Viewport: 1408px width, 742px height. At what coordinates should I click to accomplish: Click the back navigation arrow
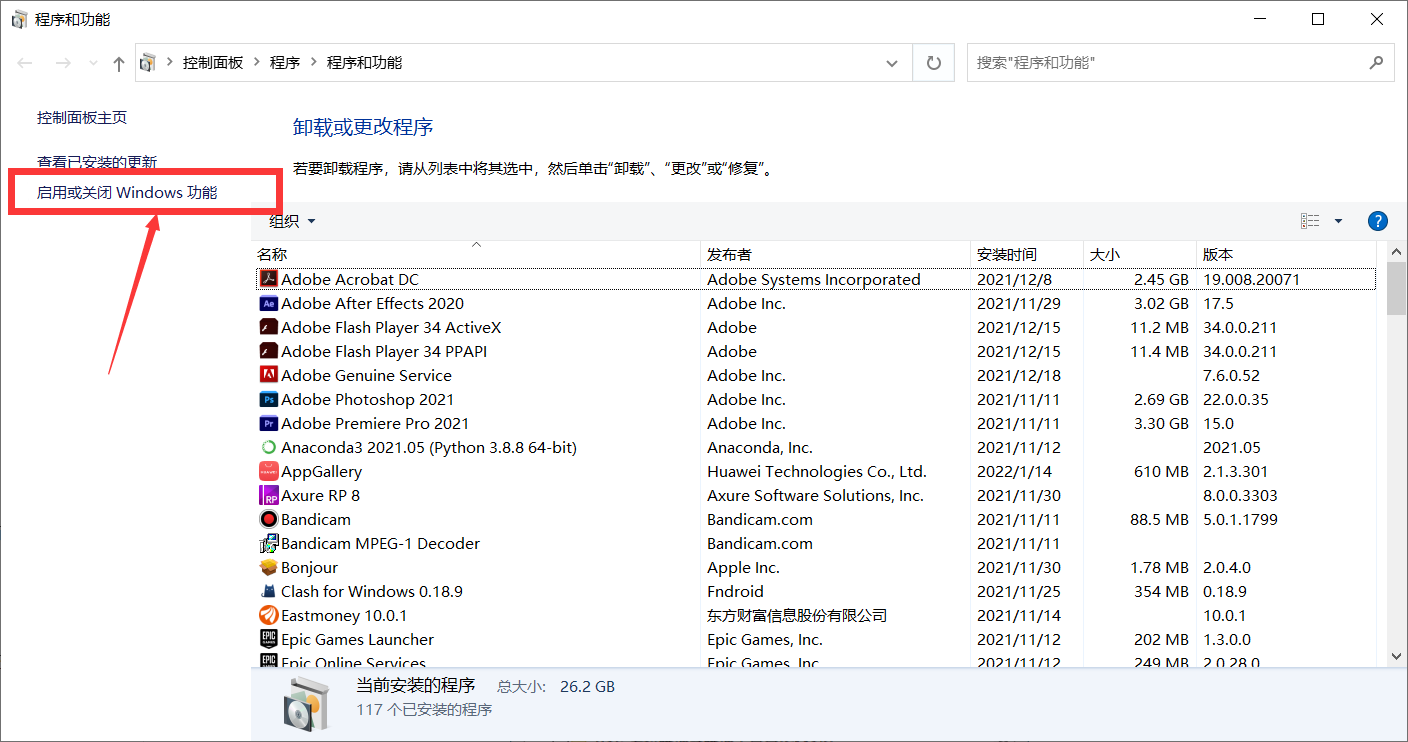tap(25, 63)
